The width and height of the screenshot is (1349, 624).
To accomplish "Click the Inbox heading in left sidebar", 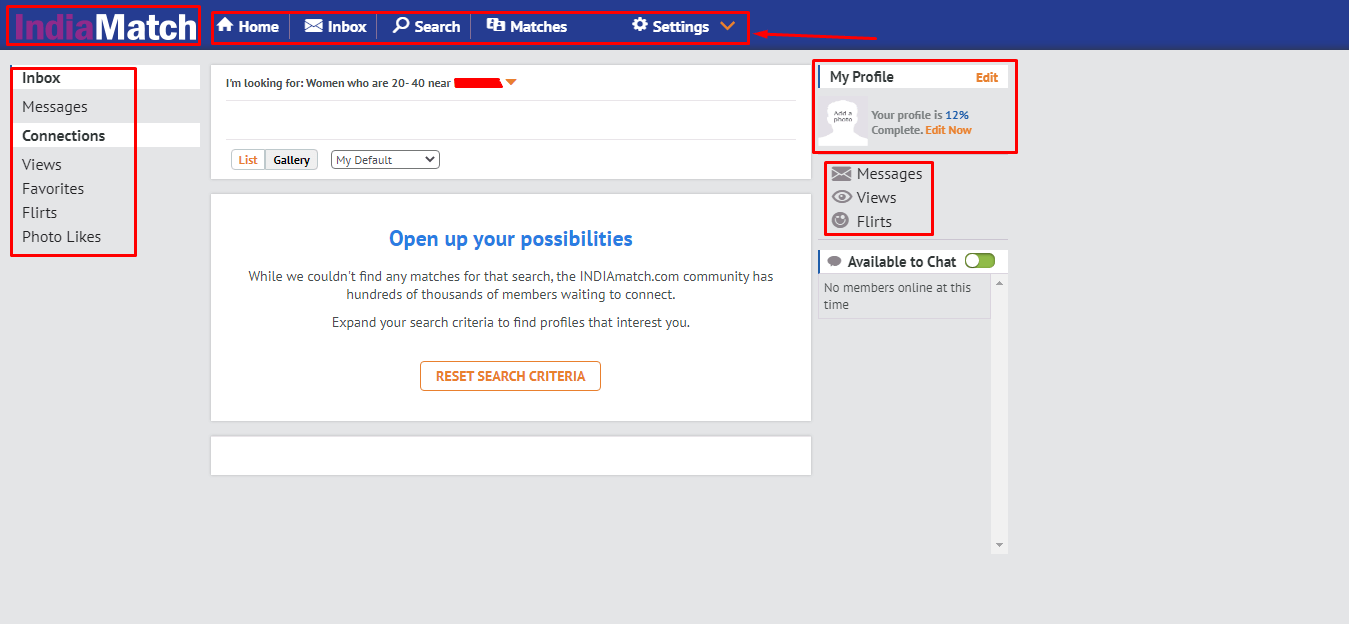I will point(41,78).
